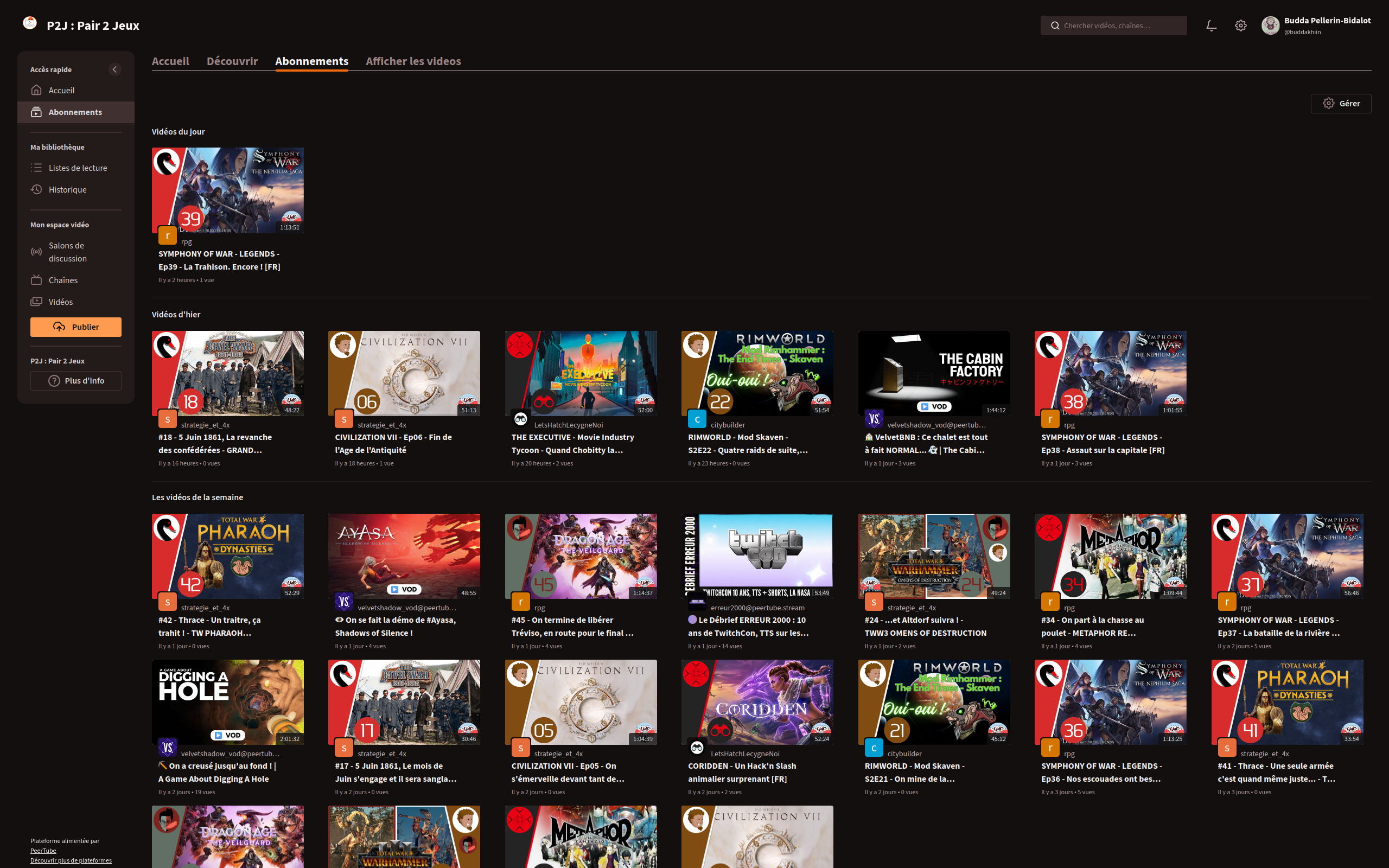Open TwitchCon Débrief Erreur 2000 thumbnail

point(757,556)
